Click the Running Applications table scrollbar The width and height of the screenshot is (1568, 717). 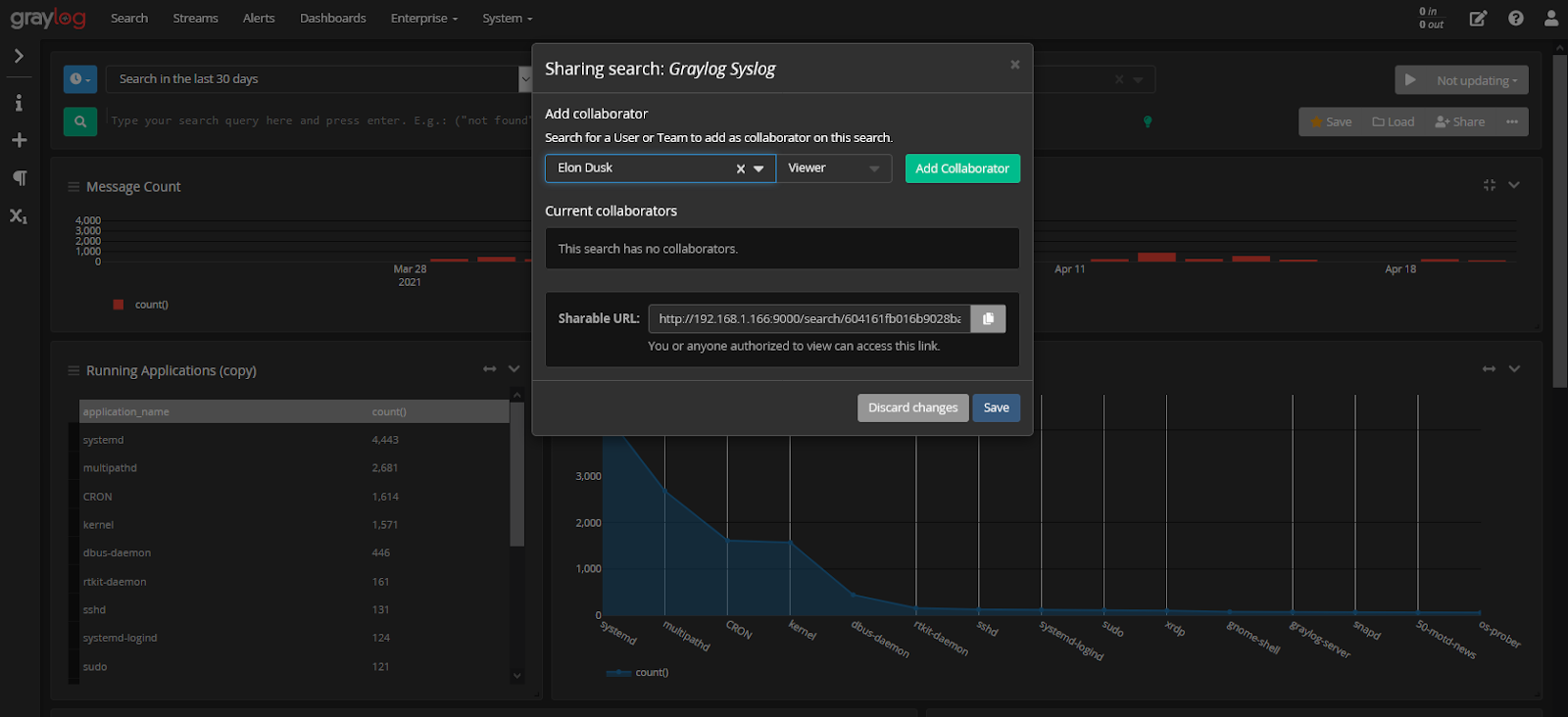[517, 473]
